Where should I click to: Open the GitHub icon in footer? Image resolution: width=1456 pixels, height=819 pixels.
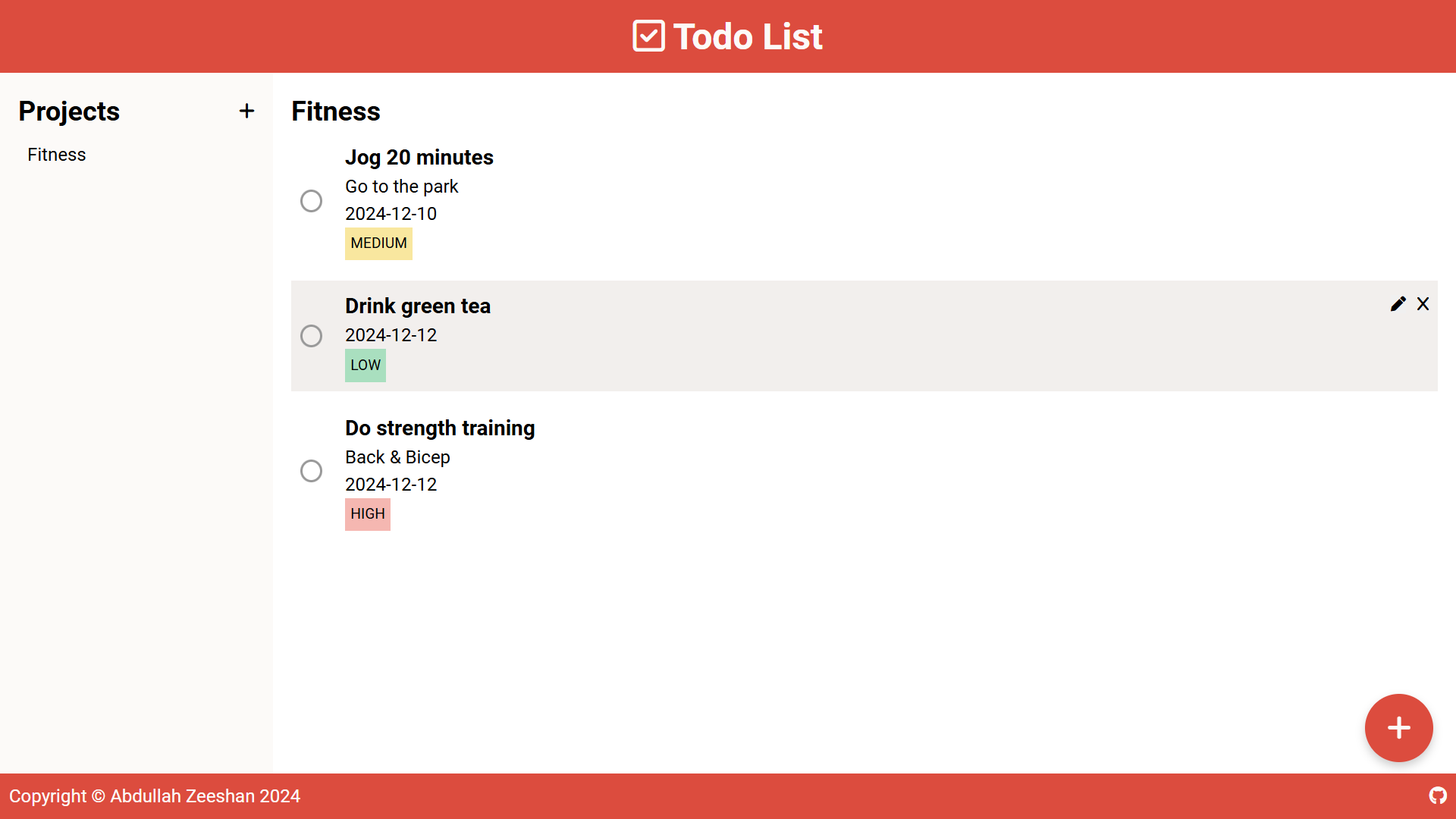(x=1438, y=795)
